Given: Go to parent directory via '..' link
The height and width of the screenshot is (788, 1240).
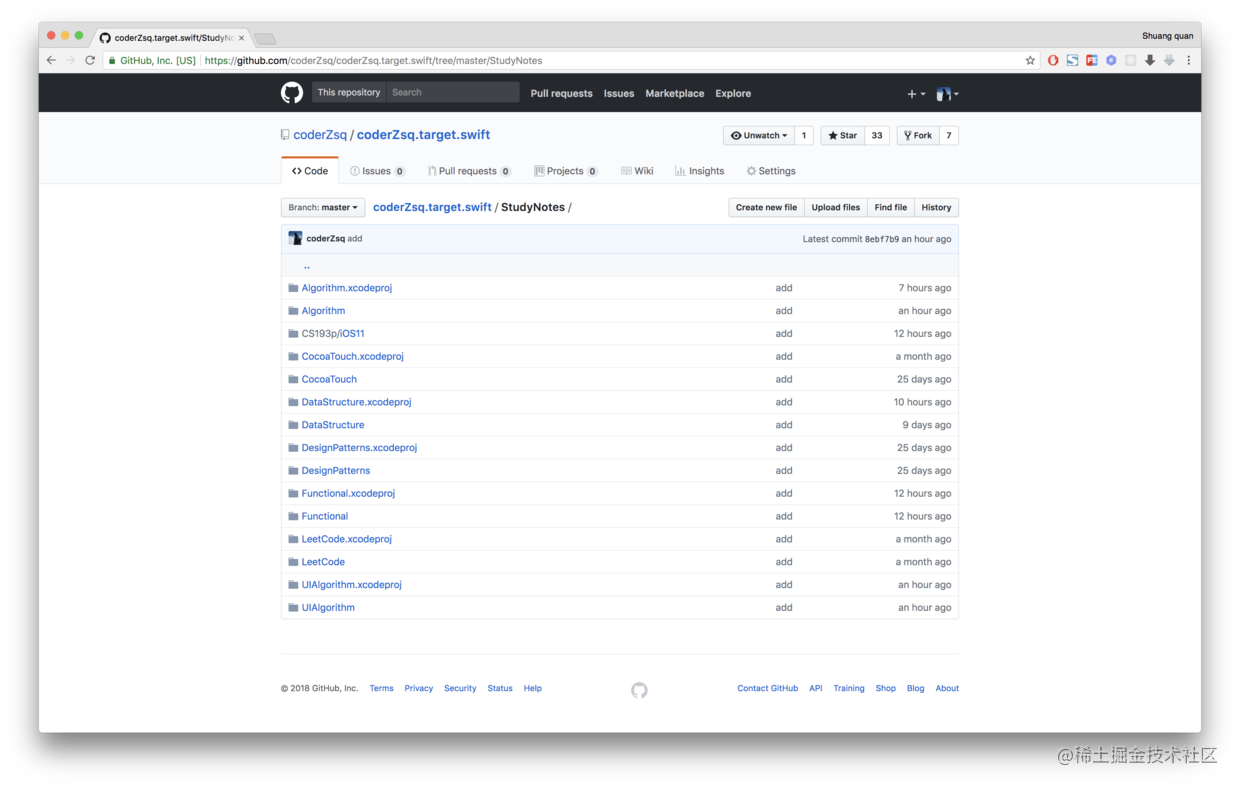Looking at the screenshot, I should coord(307,266).
